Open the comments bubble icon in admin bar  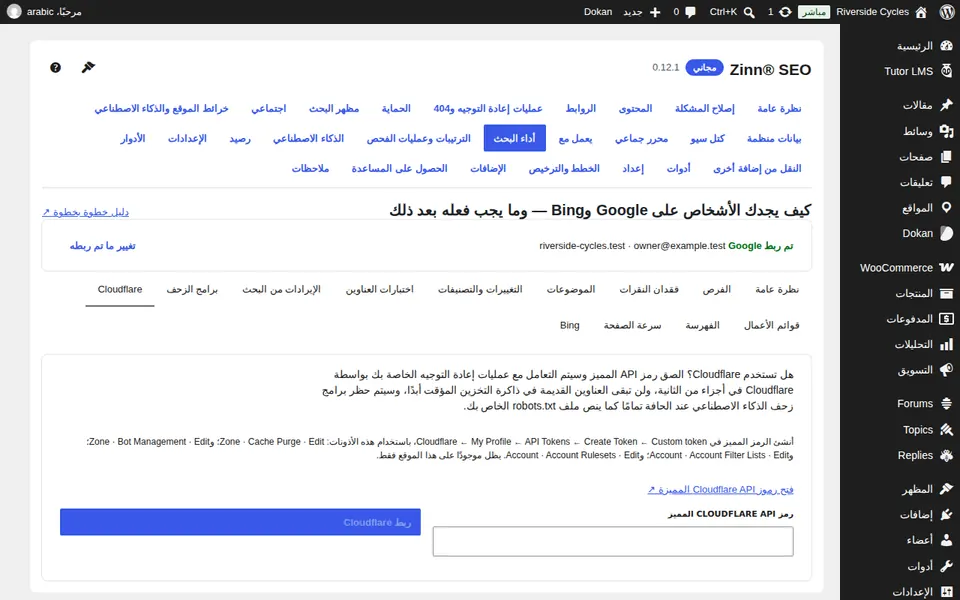(x=691, y=12)
